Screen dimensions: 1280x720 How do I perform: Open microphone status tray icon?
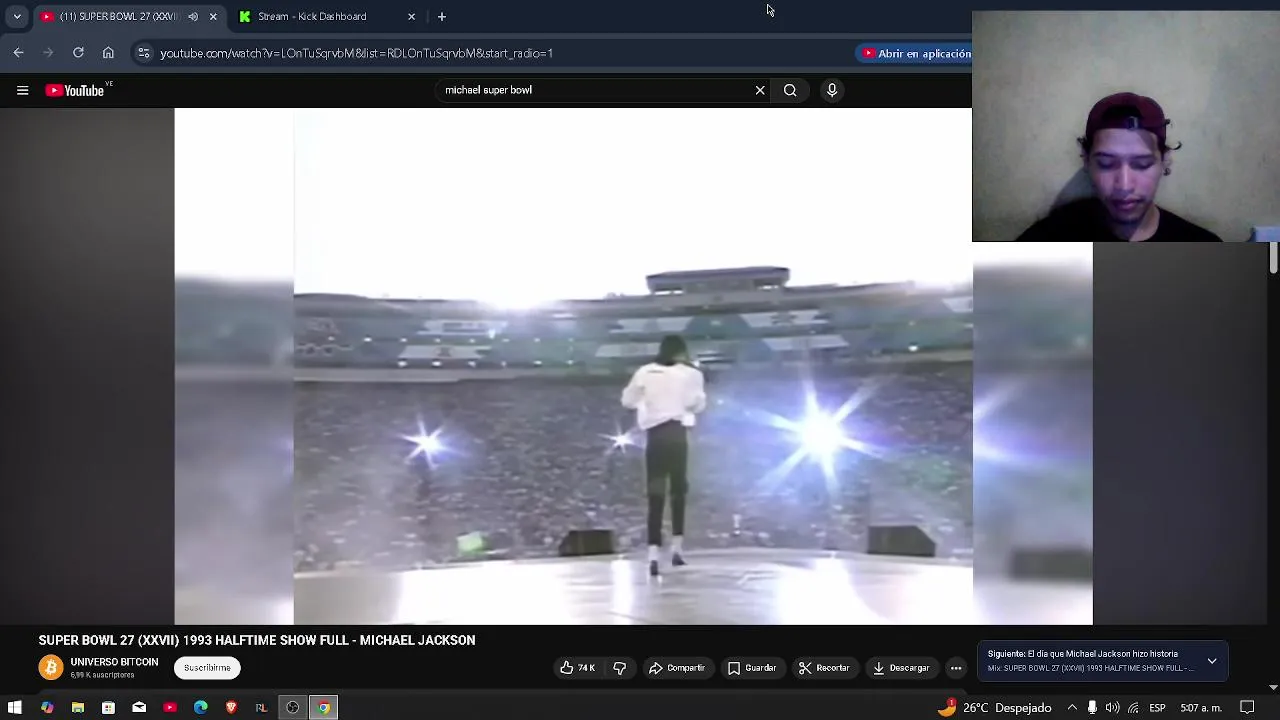click(x=1092, y=708)
